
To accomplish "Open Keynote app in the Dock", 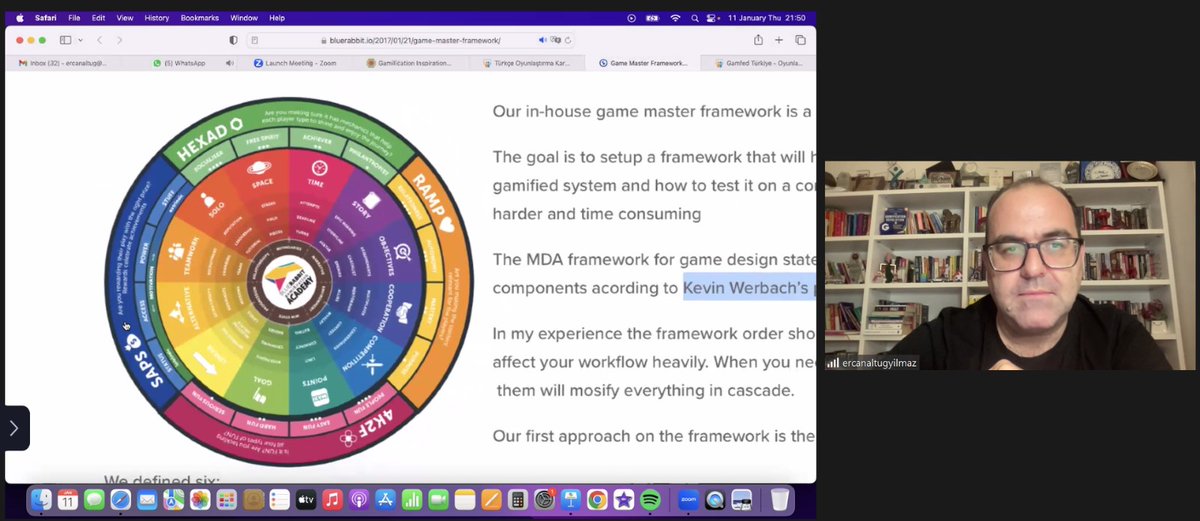I will [571, 499].
